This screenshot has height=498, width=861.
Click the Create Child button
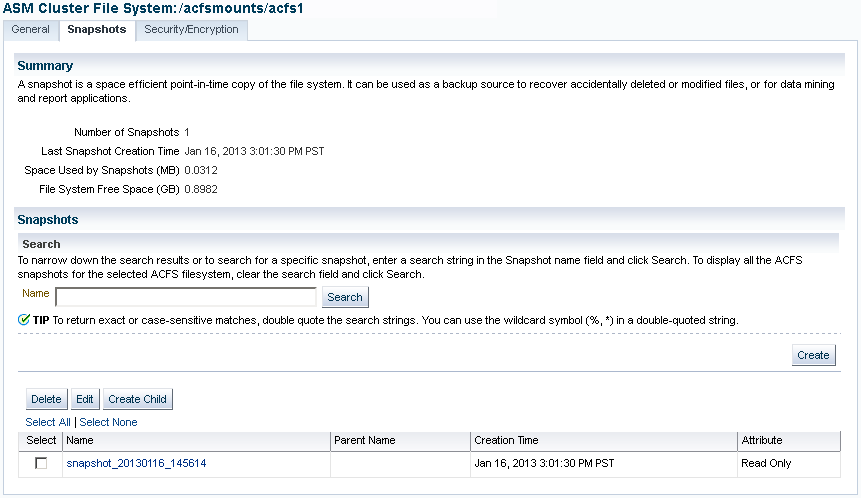point(137,399)
